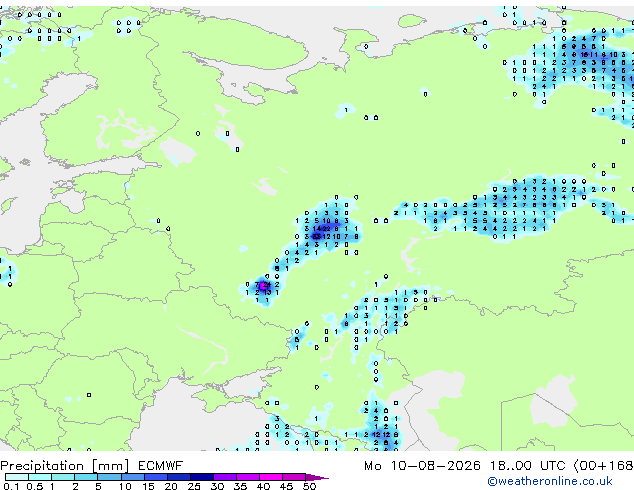The image size is (634, 490).
Task: Choose the 40–45 mm magenta legend swatch
Action: pyautogui.click(x=271, y=477)
